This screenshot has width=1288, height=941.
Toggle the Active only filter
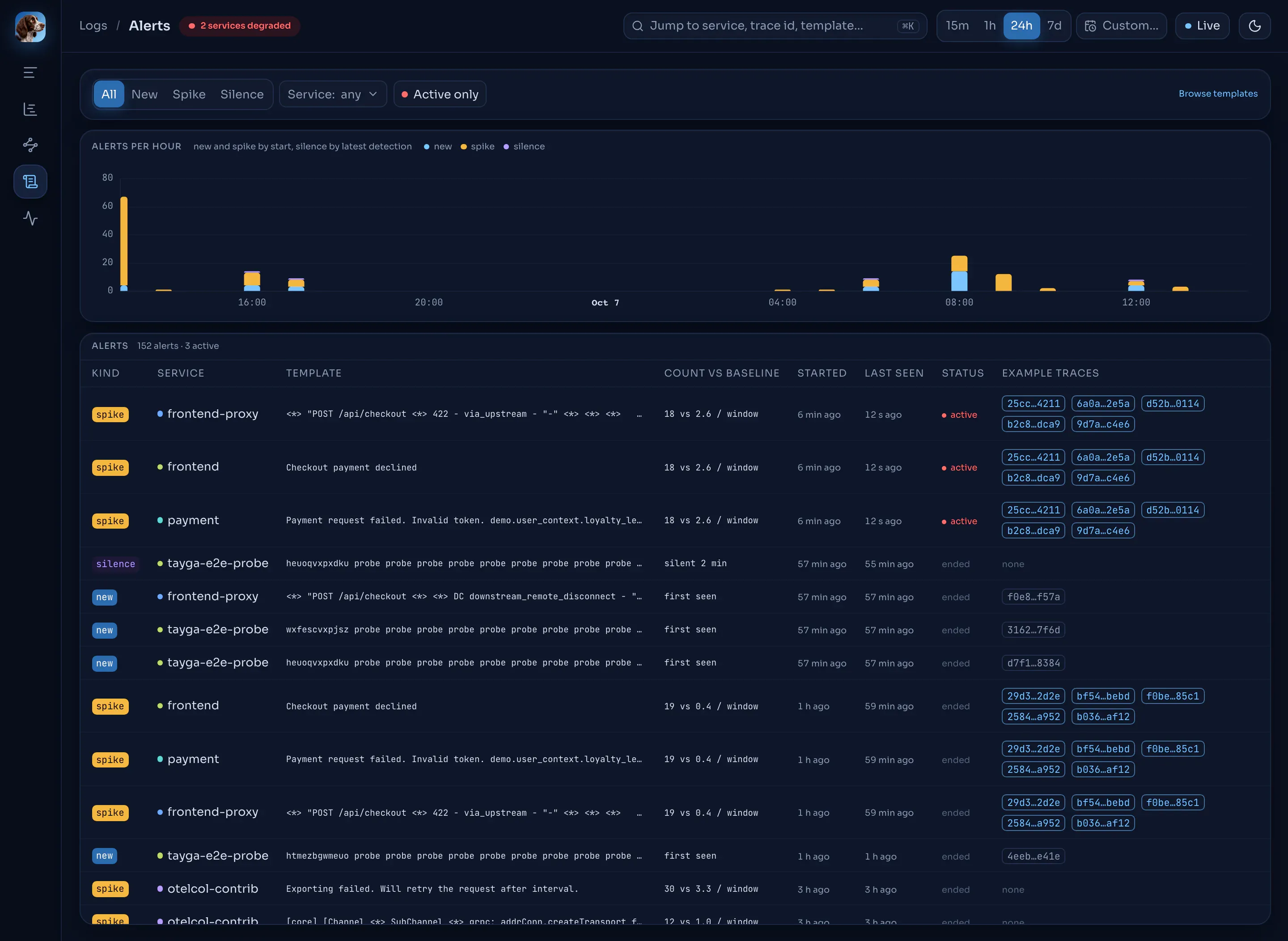(440, 94)
